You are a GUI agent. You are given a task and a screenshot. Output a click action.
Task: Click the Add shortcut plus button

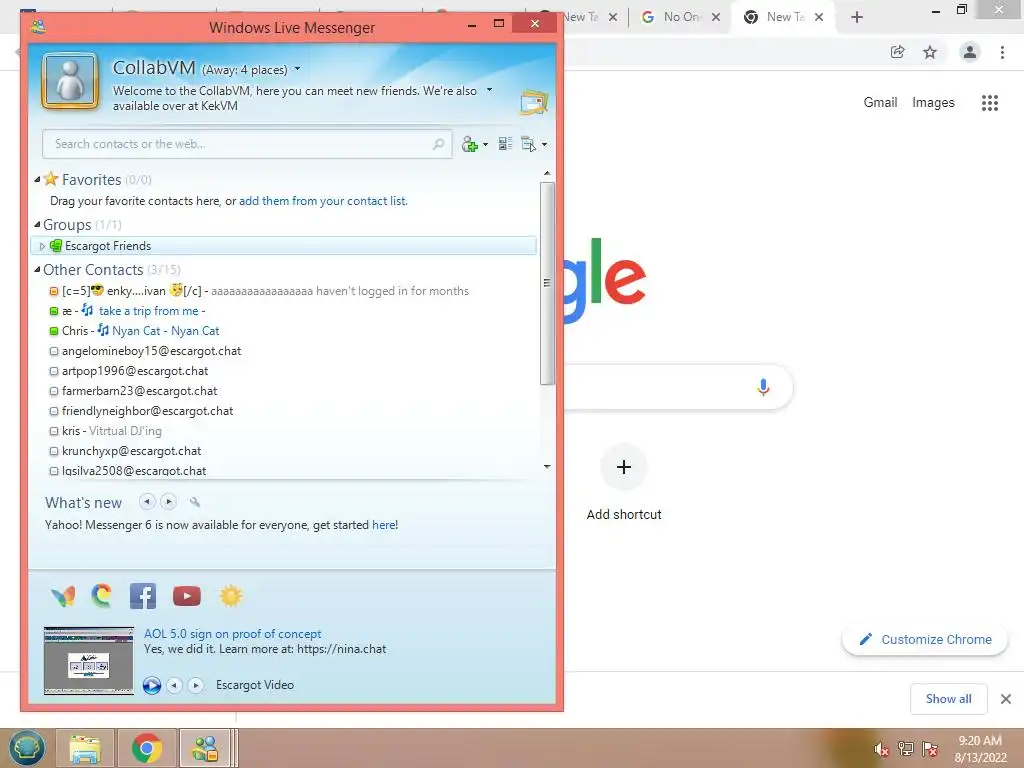(624, 466)
